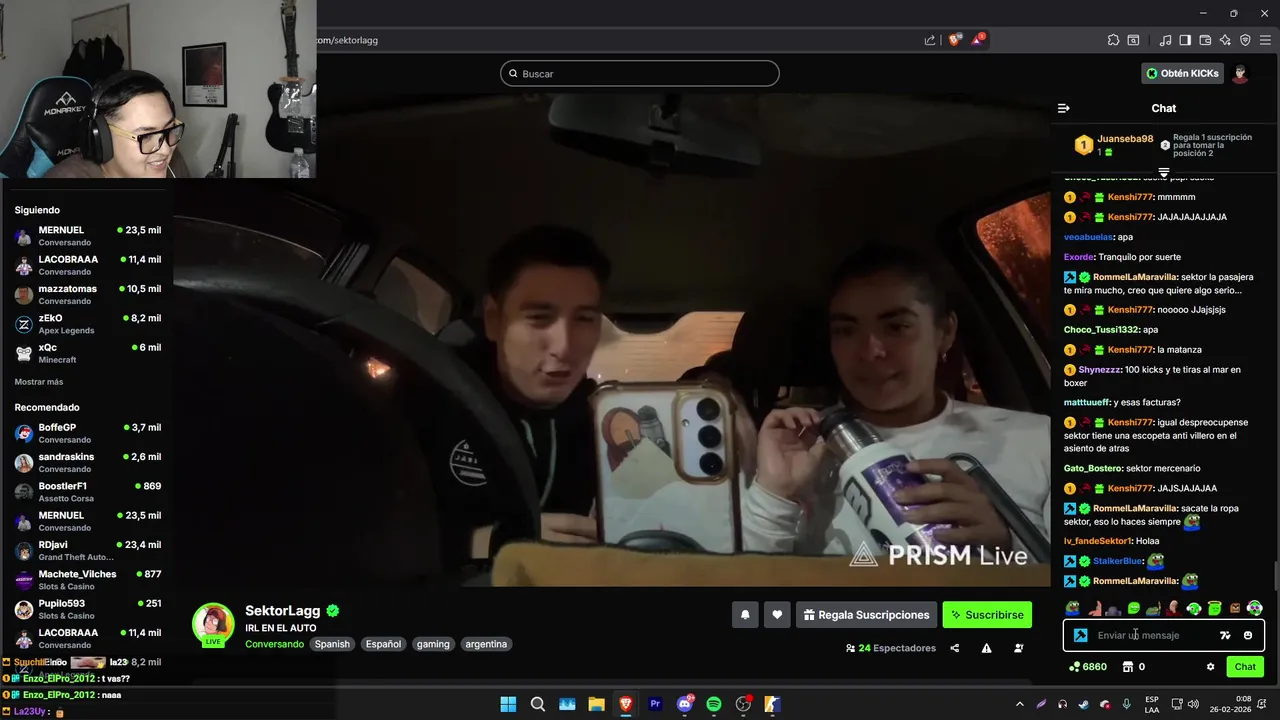Open Windows Start button
This screenshot has height=720, width=1280.
508,704
